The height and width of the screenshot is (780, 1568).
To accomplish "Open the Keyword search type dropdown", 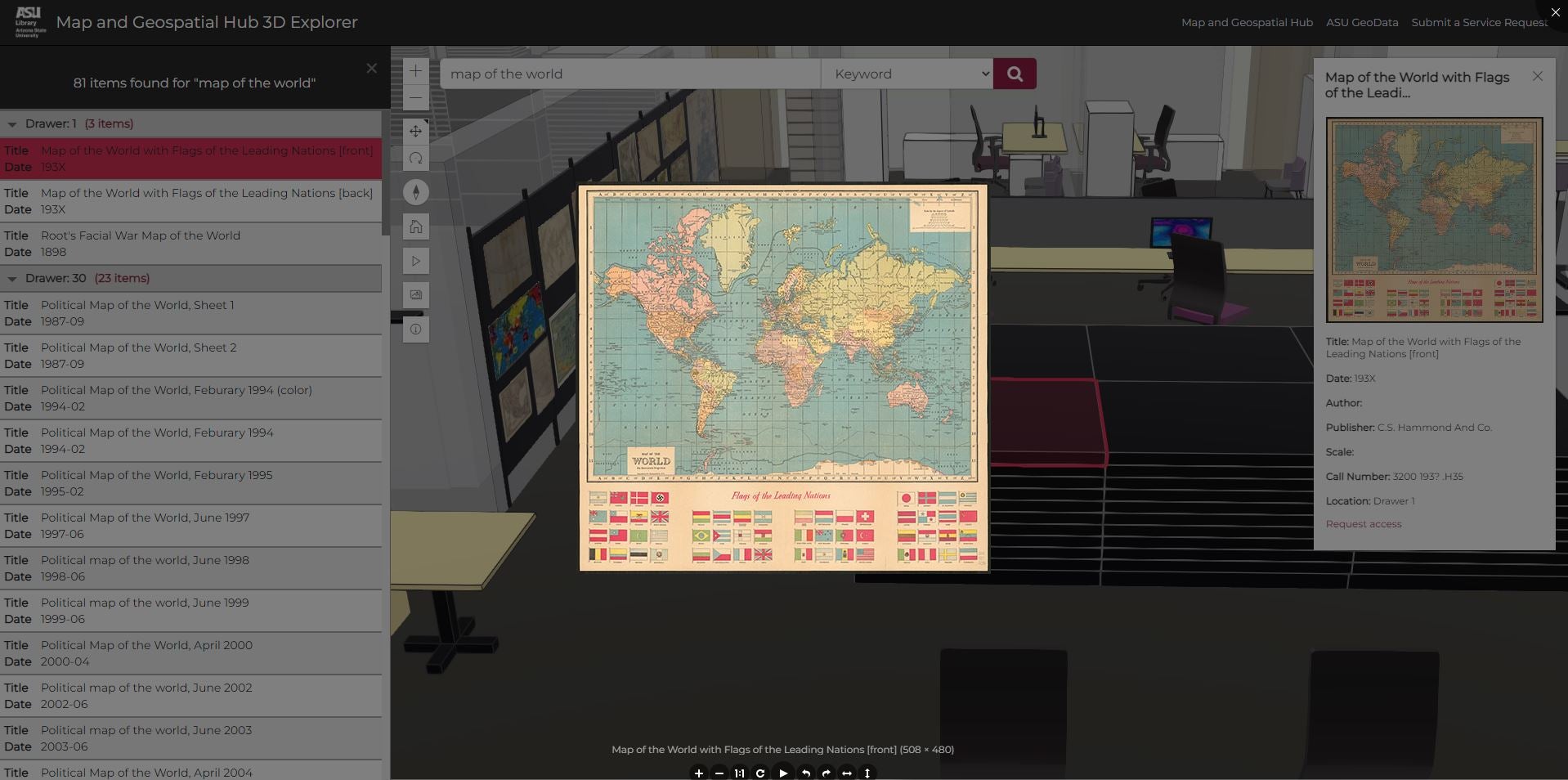I will click(907, 74).
